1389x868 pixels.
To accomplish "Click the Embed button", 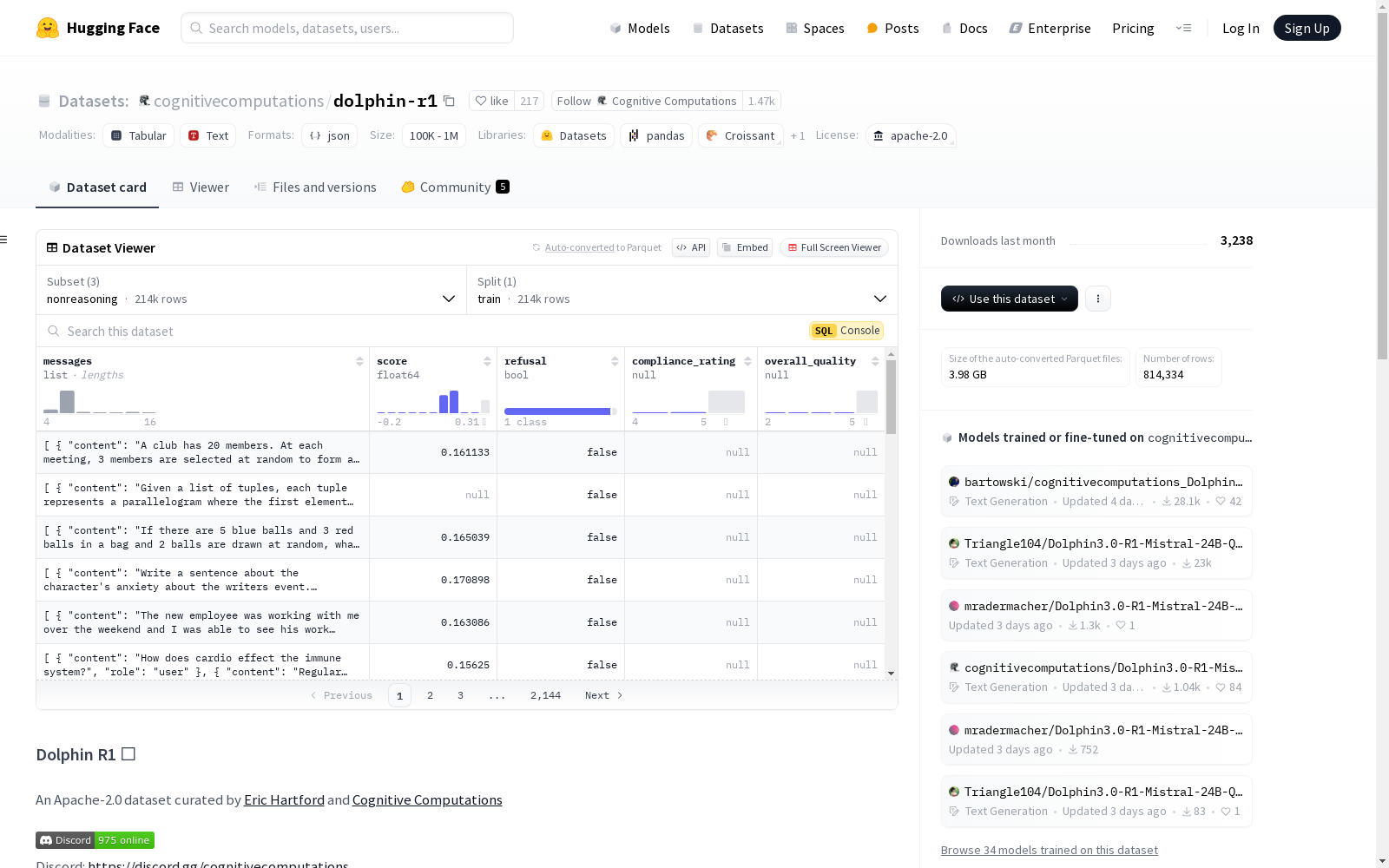I will click(745, 247).
